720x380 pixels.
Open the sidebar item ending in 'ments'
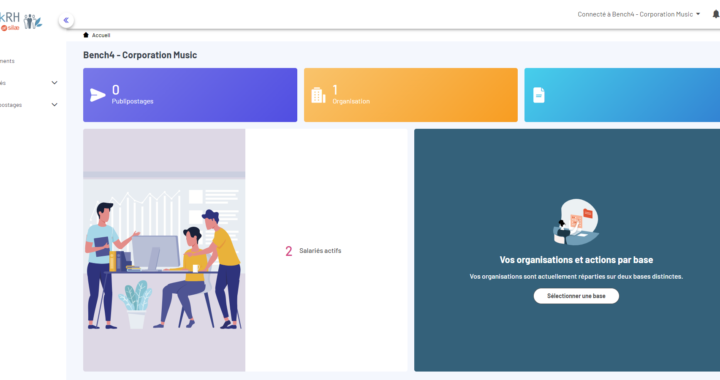click(x=7, y=61)
